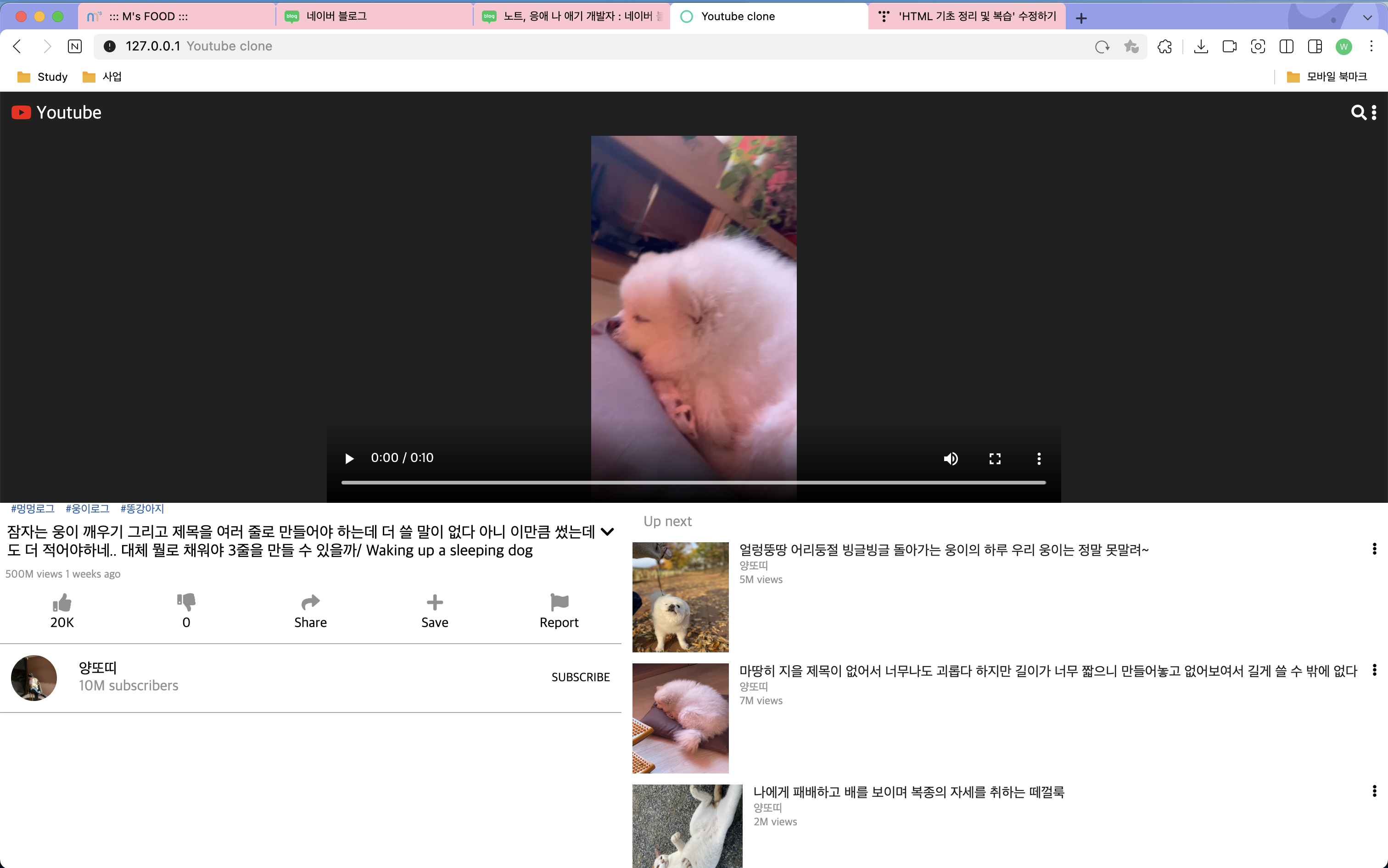Click the Save plus icon

click(x=435, y=602)
